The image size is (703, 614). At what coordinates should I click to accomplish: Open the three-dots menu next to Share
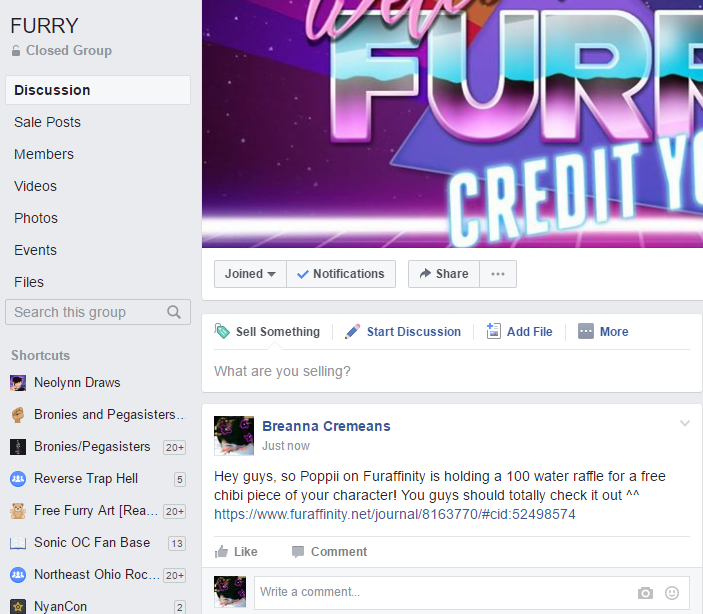(x=498, y=274)
